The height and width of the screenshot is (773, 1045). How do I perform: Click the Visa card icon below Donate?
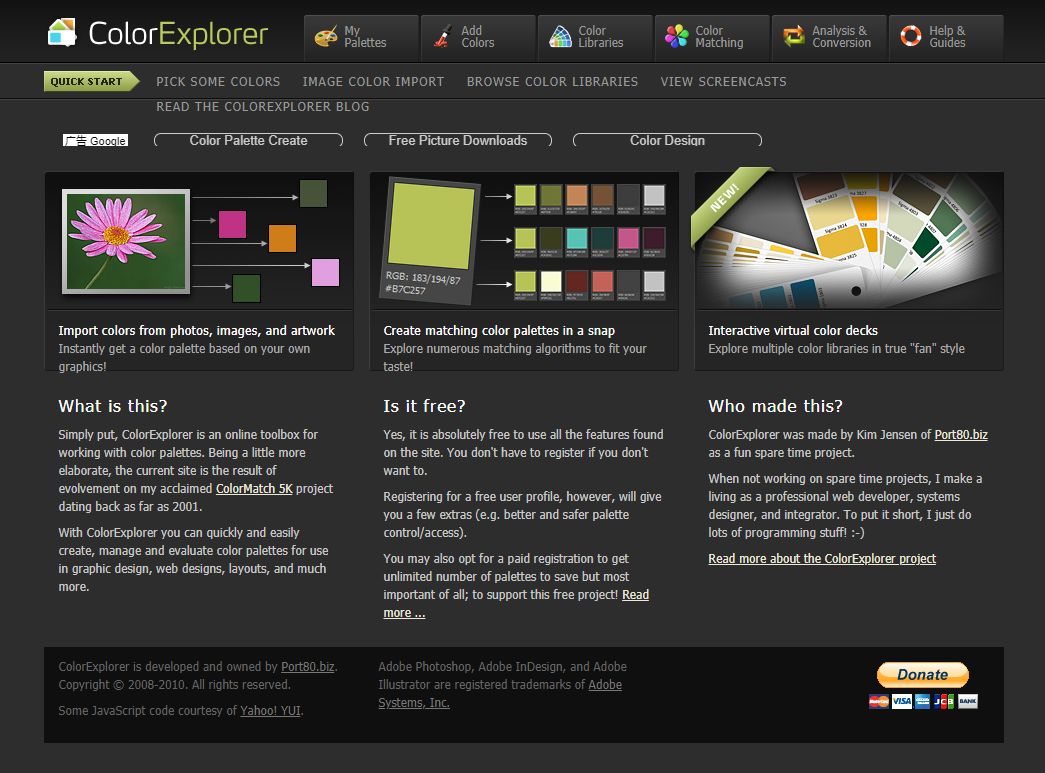[901, 701]
